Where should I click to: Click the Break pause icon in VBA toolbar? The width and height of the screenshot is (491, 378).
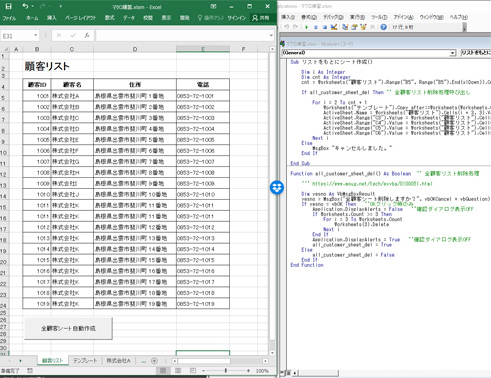coord(315,27)
